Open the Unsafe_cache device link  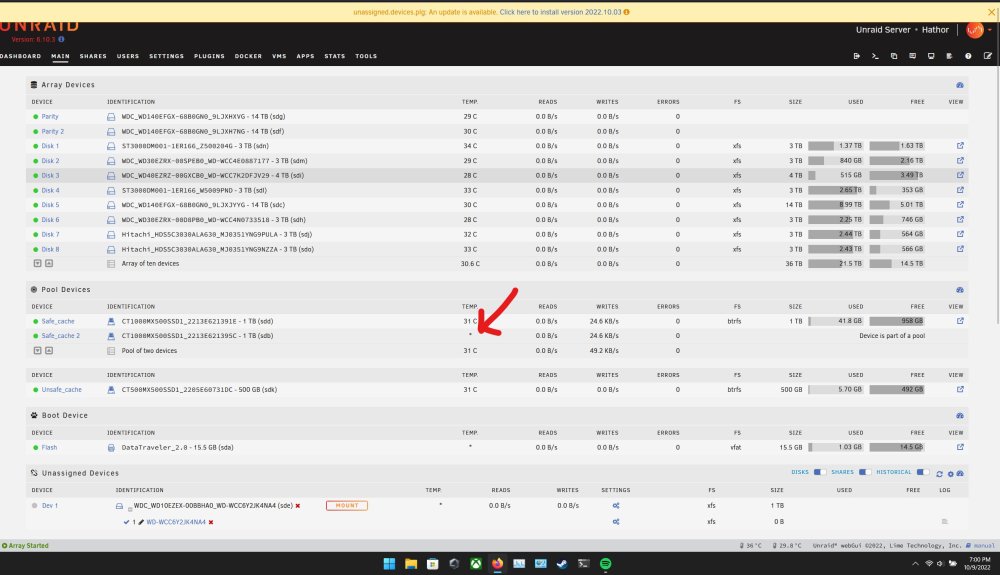click(x=62, y=389)
